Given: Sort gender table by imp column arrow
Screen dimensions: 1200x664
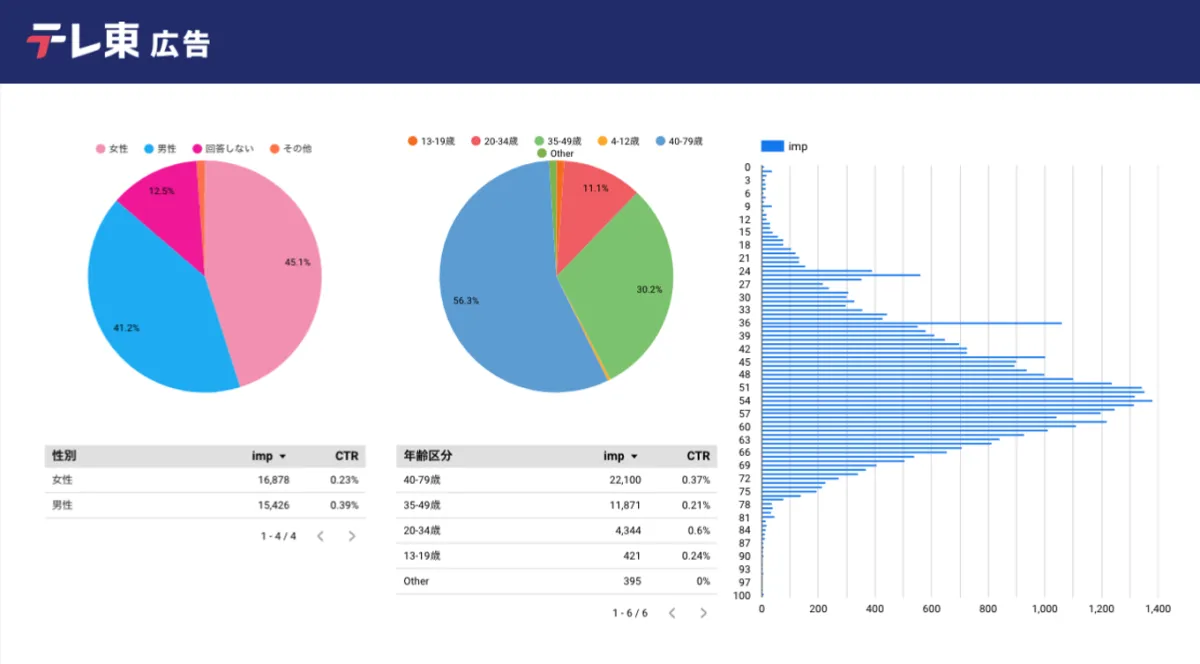Looking at the screenshot, I should click(x=283, y=457).
